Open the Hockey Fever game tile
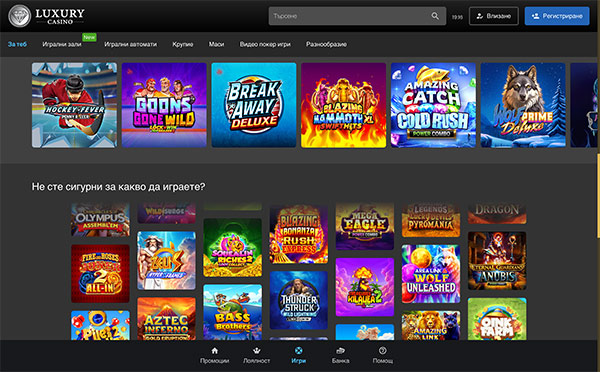This screenshot has height=372, width=600. point(75,105)
